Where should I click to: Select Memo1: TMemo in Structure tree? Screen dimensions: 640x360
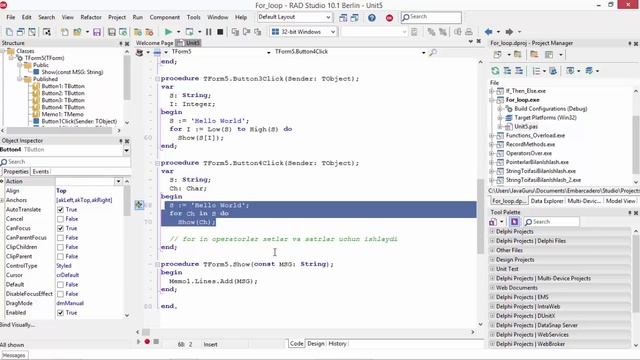(x=62, y=114)
